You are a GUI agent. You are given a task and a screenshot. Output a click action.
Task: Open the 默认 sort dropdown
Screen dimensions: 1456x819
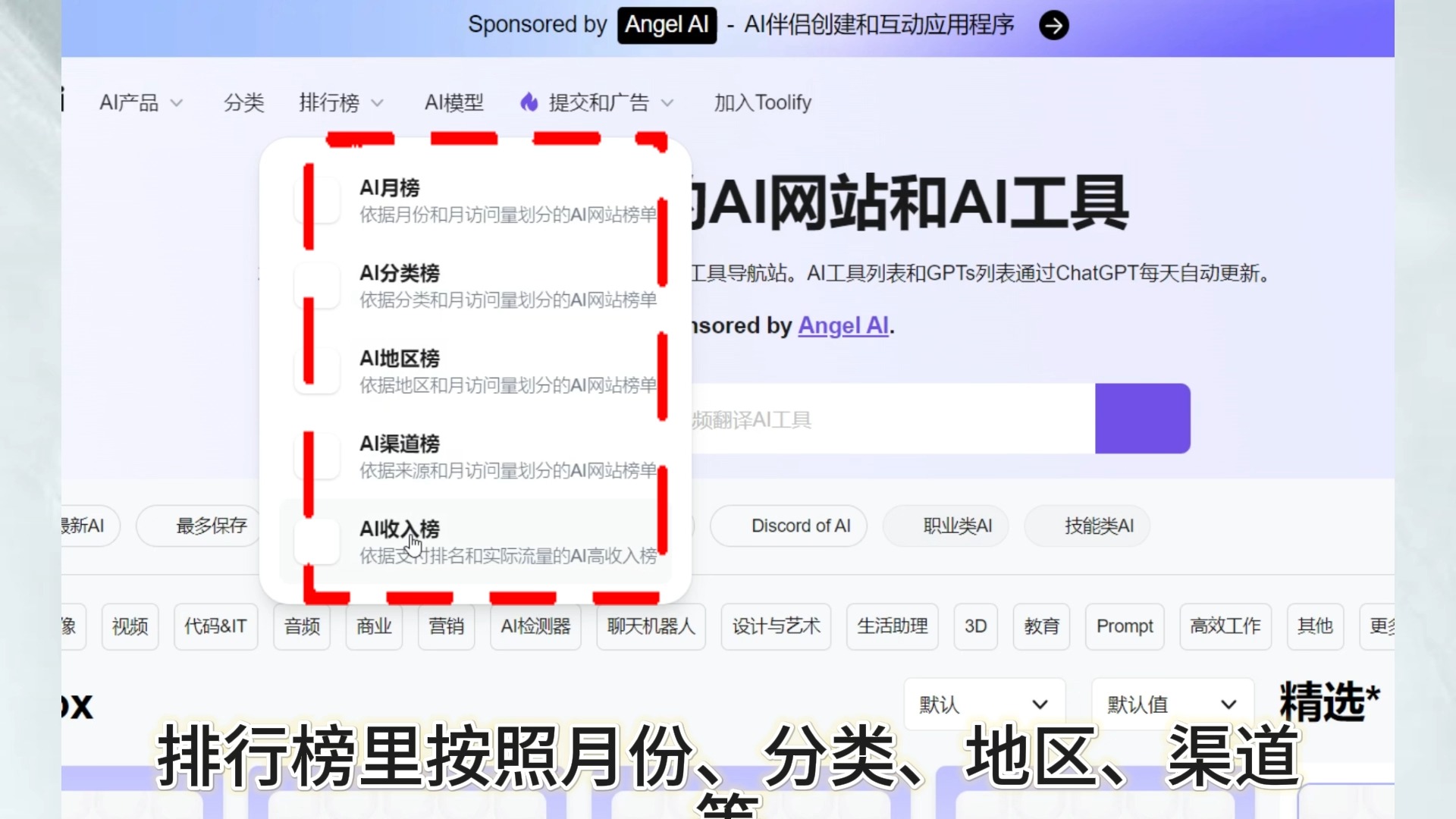[984, 704]
